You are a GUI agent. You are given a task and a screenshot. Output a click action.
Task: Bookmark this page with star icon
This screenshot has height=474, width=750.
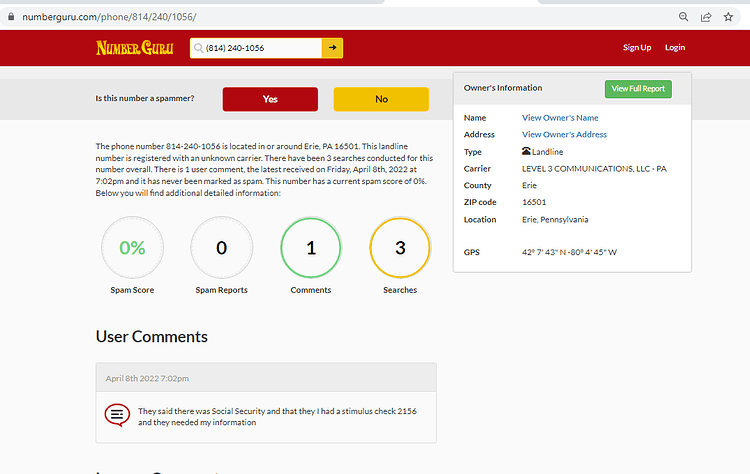click(x=728, y=17)
